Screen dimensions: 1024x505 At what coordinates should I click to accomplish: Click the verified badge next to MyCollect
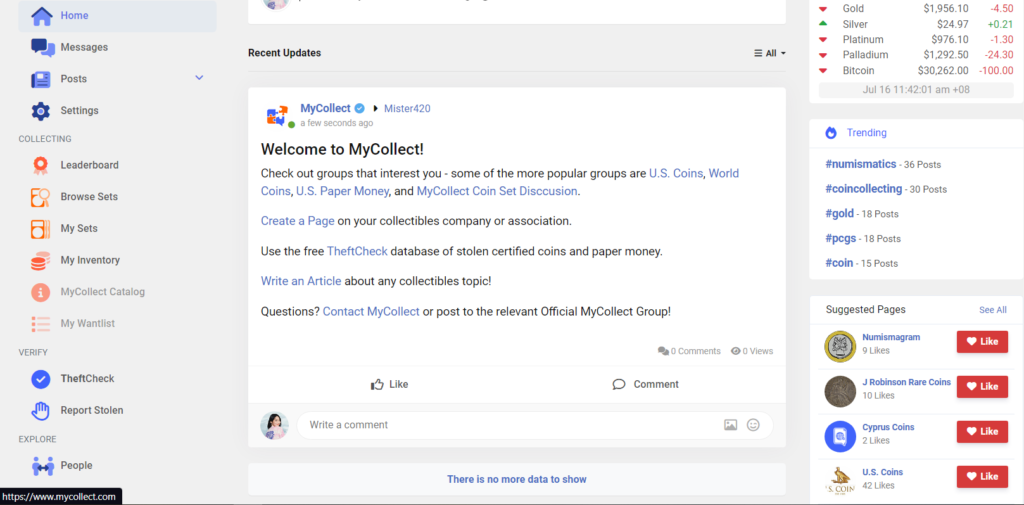[359, 108]
